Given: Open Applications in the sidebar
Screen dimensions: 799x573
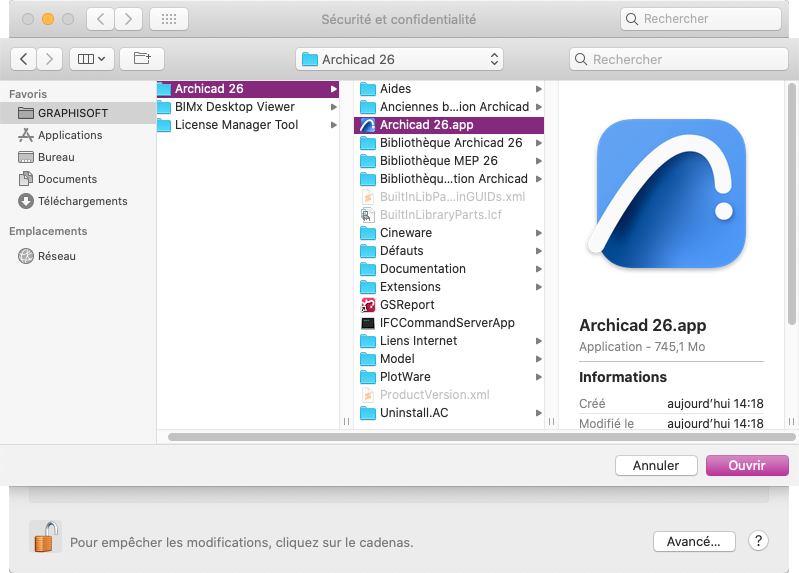Looking at the screenshot, I should [70, 135].
